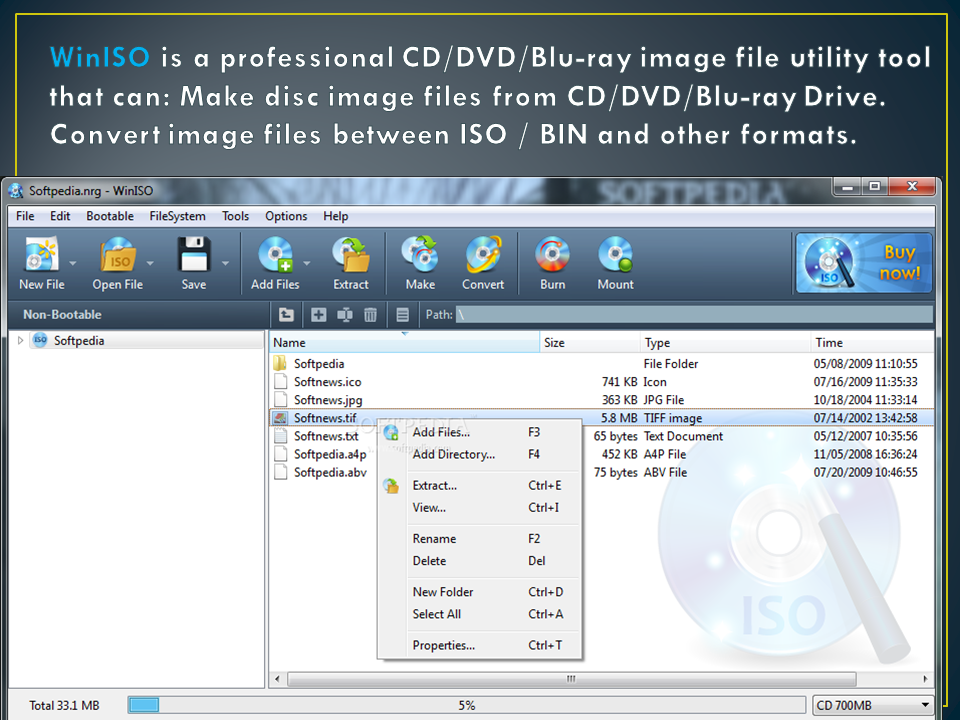Click the Mount toolbar icon
Image resolution: width=960 pixels, height=720 pixels.
(615, 254)
